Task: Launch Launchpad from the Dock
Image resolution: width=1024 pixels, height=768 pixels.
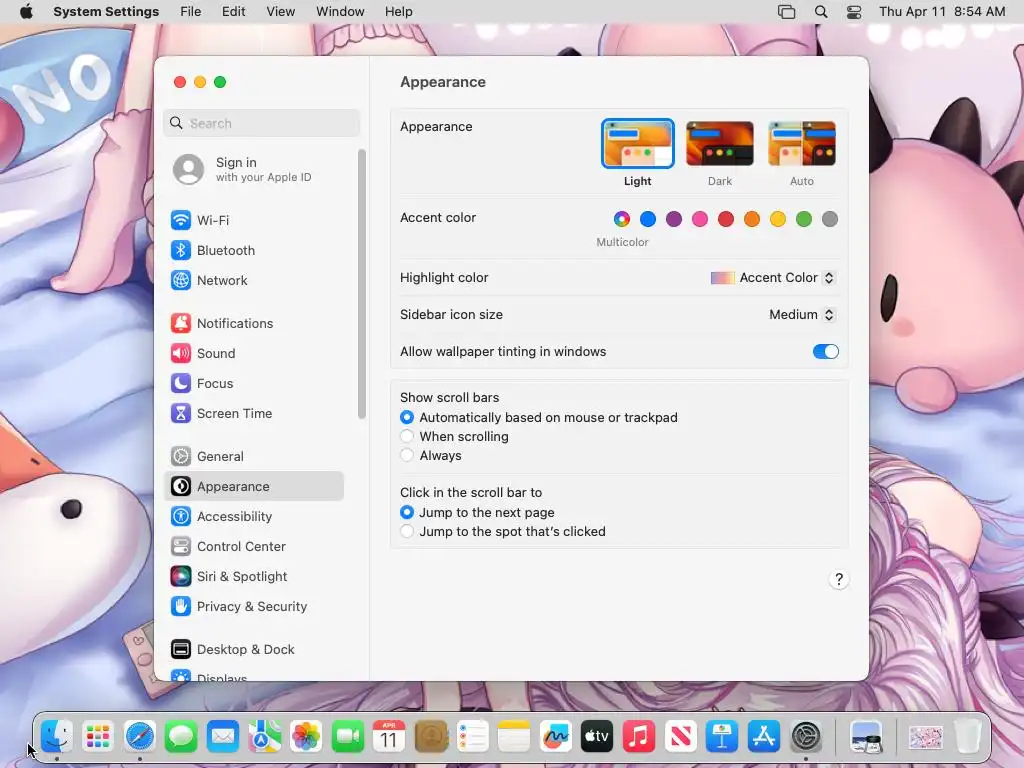Action: (98, 737)
